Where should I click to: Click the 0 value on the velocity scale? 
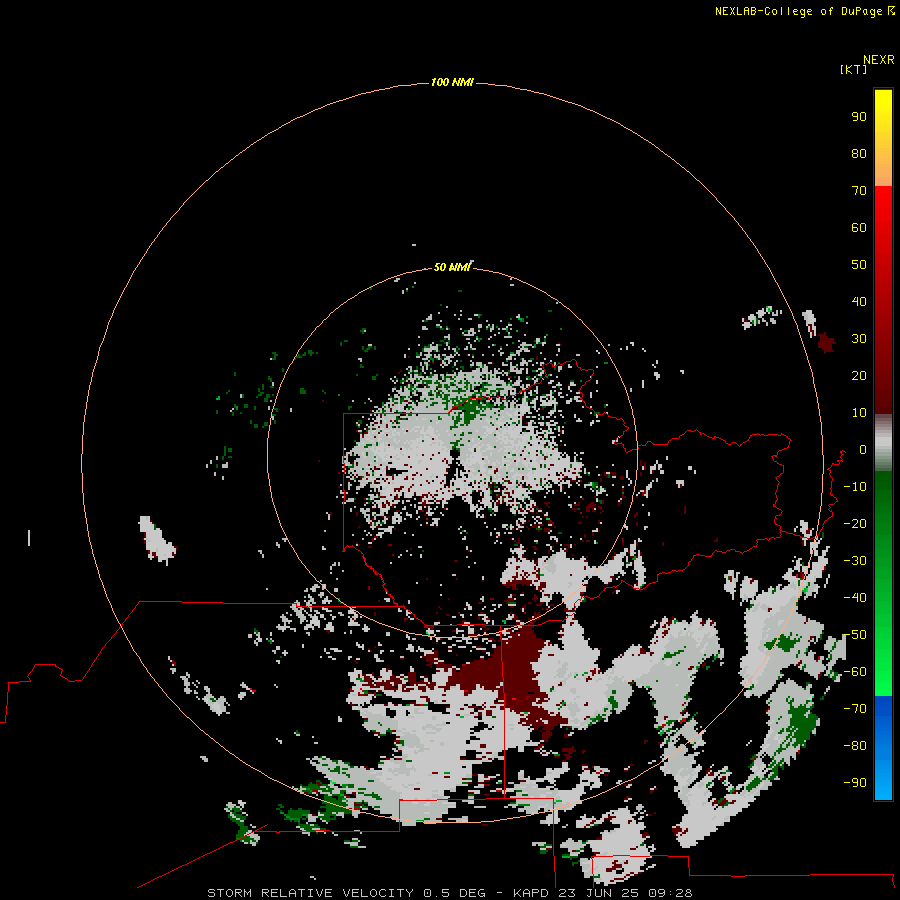click(x=863, y=450)
